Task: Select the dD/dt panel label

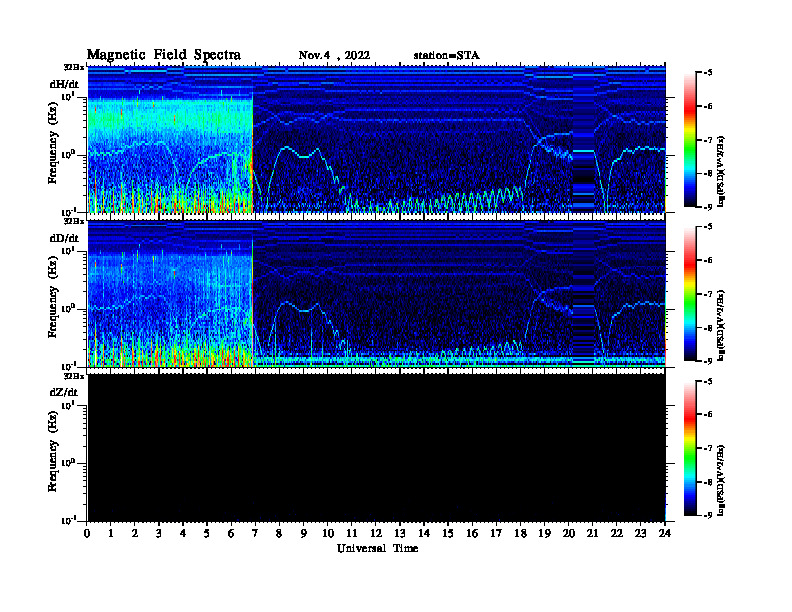Action: pos(64,238)
